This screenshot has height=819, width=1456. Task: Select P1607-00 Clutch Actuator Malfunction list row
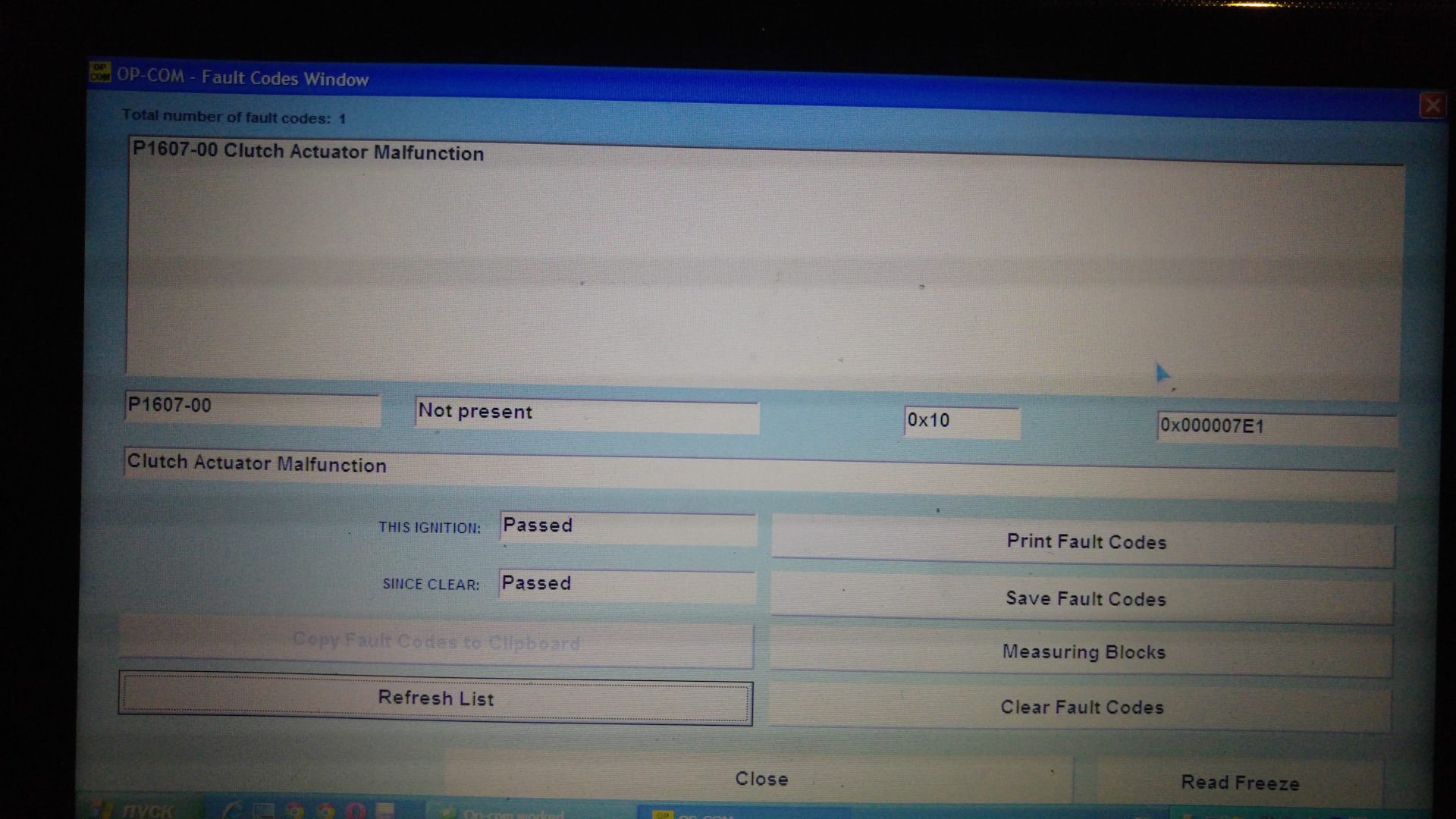tap(308, 151)
